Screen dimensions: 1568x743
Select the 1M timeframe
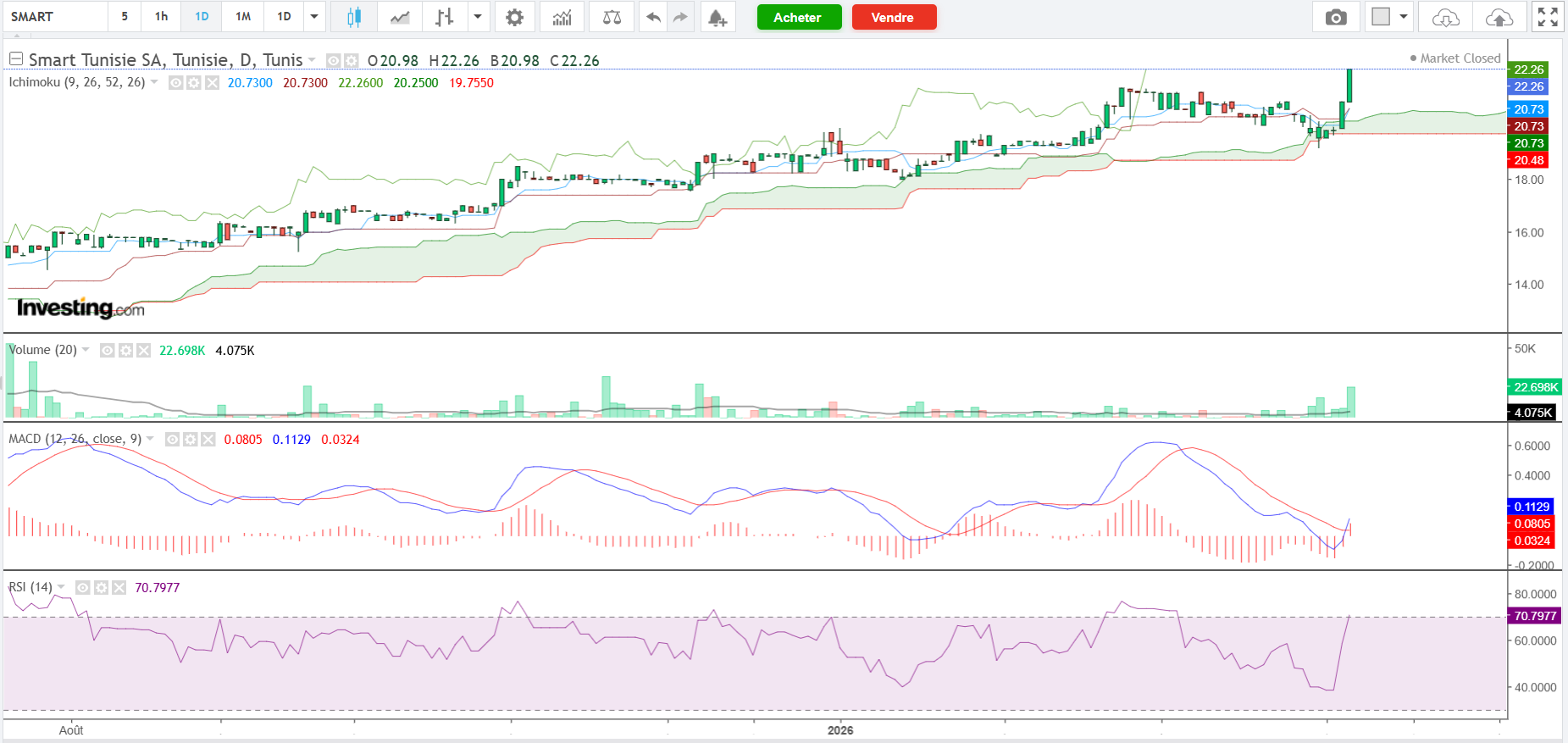coord(243,17)
